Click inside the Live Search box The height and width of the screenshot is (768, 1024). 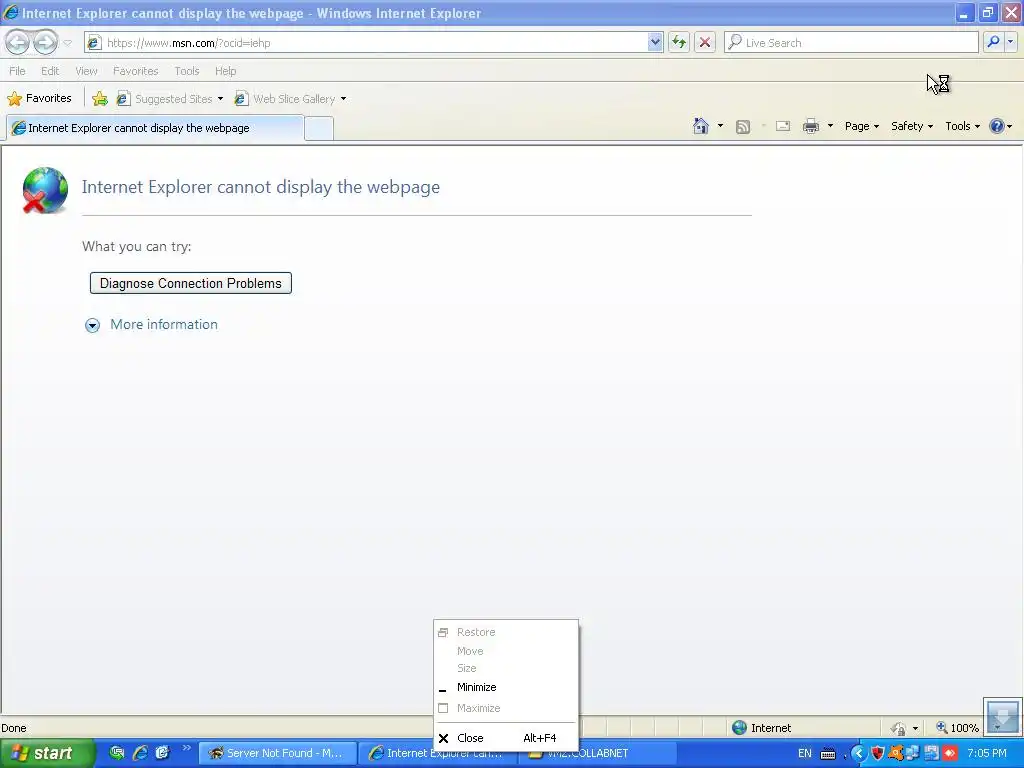pyautogui.click(x=852, y=42)
